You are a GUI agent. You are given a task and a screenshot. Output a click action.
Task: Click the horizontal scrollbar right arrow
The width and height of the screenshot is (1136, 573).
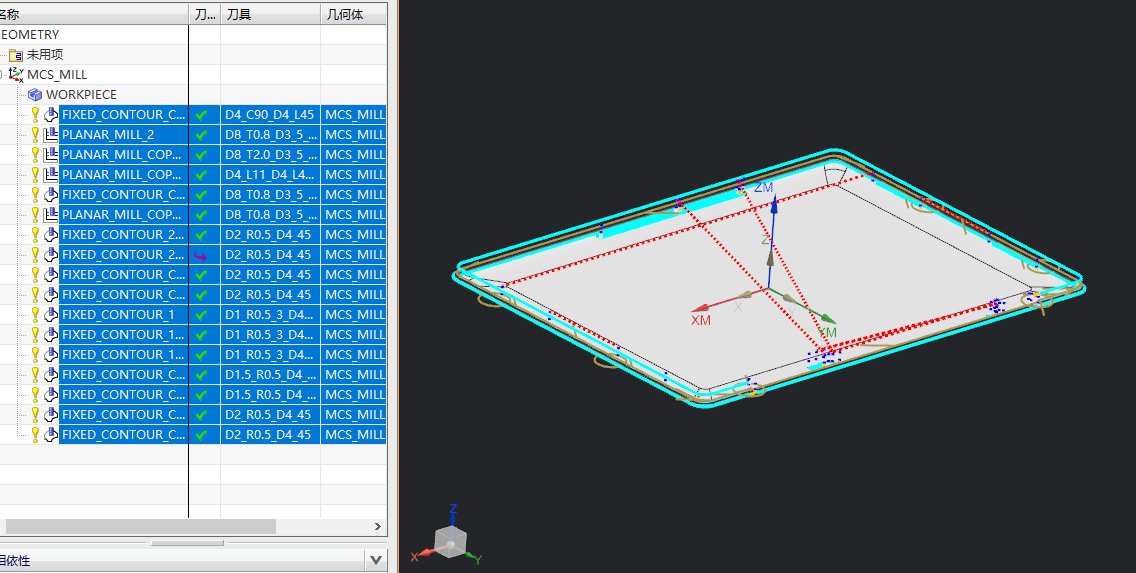click(x=377, y=527)
